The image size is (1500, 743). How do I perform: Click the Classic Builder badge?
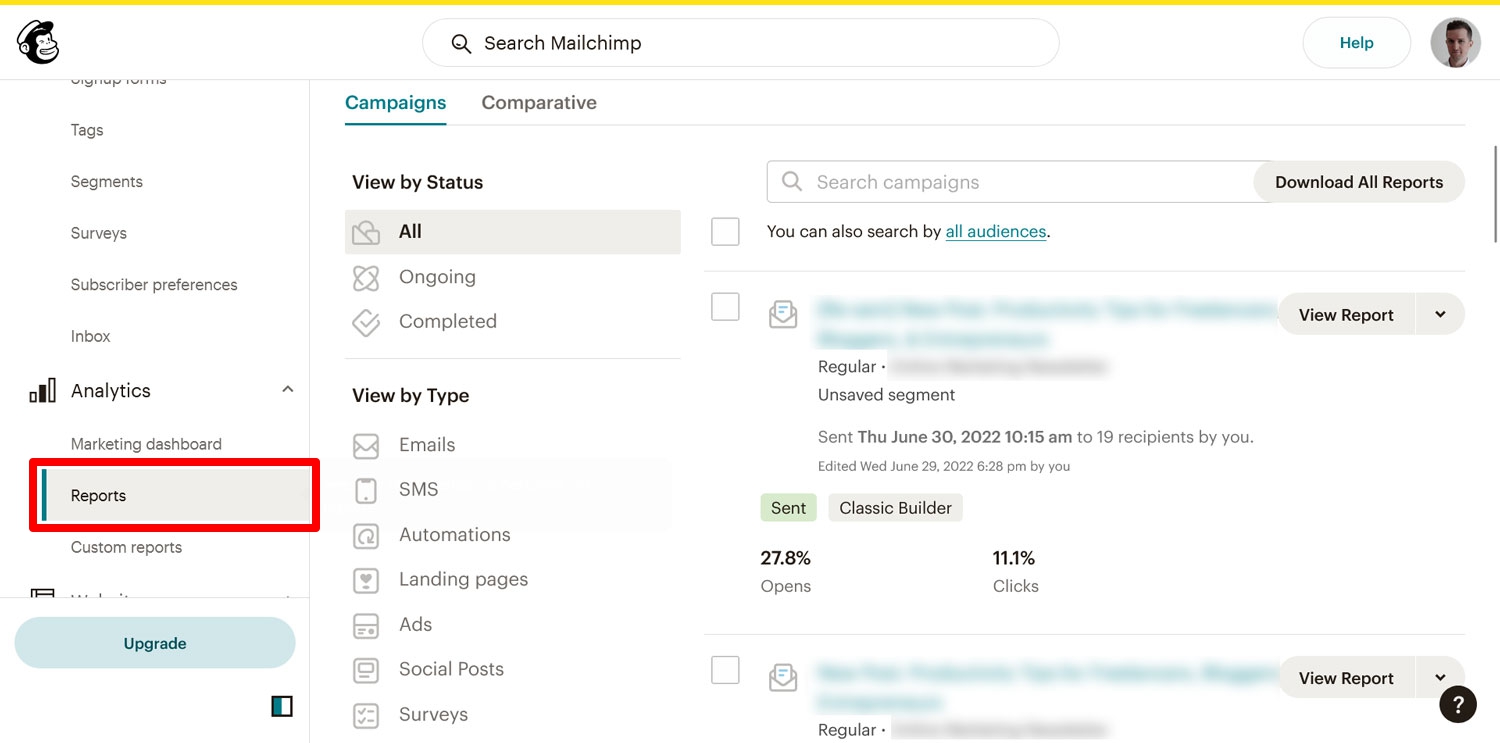click(x=896, y=508)
